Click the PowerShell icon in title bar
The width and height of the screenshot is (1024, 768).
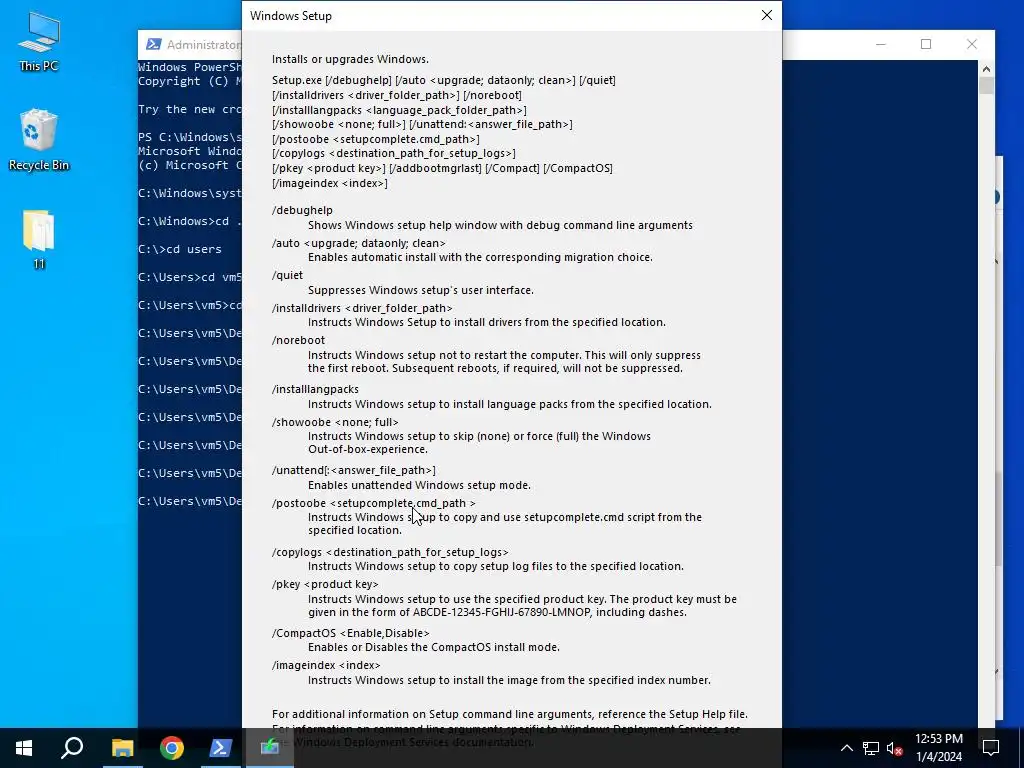[153, 44]
